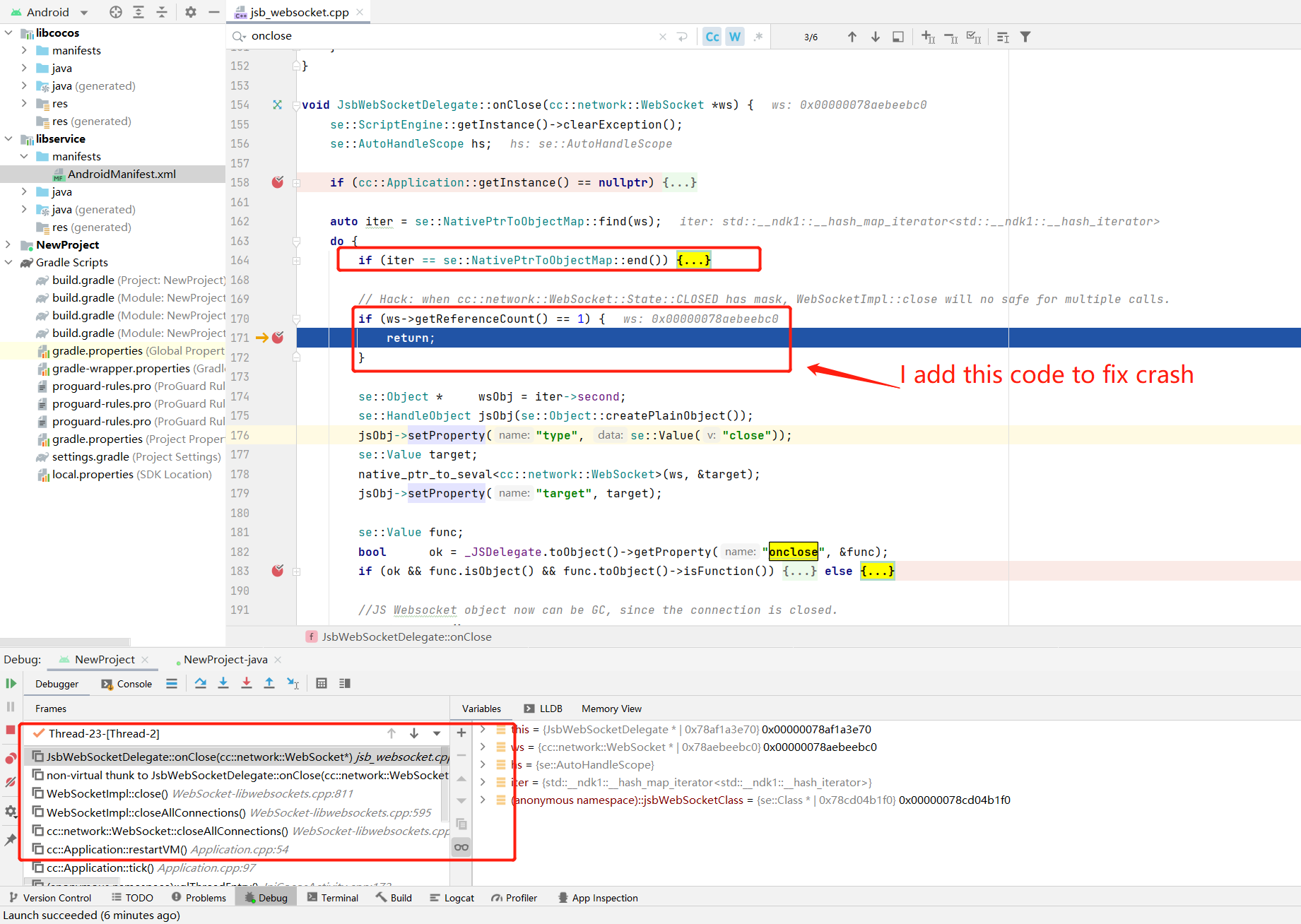Switch to the LLDB tab
Screen dimensions: 1301x924
coord(543,709)
